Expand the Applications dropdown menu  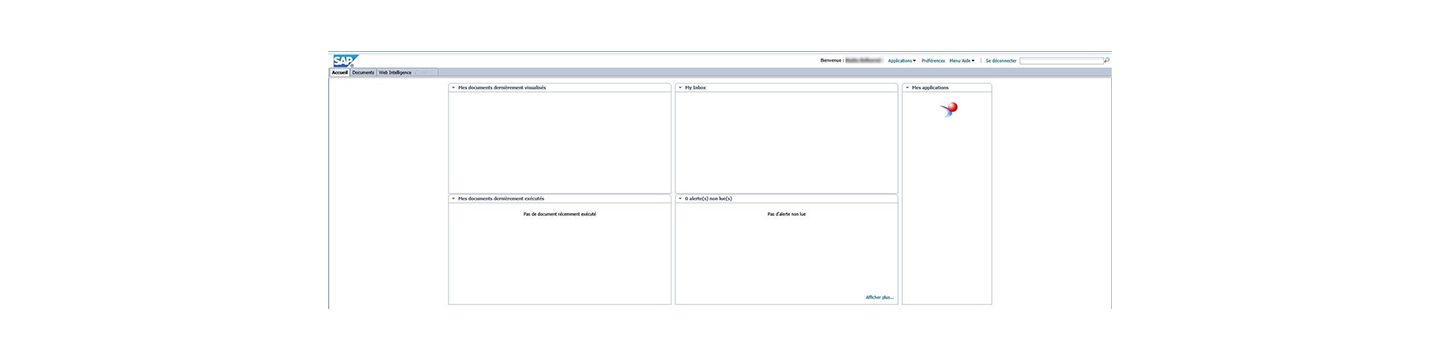tap(901, 61)
